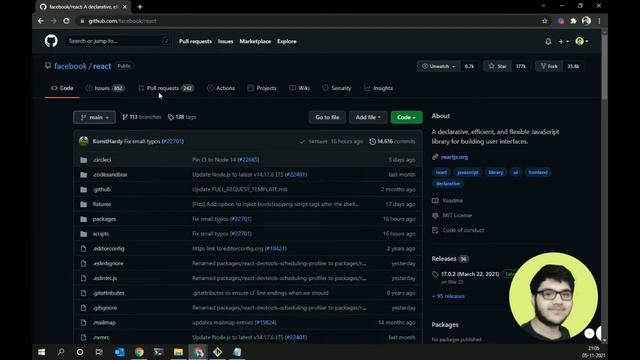The width and height of the screenshot is (640, 360).
Task: Open the scripts folder
Action: [x=100, y=234]
